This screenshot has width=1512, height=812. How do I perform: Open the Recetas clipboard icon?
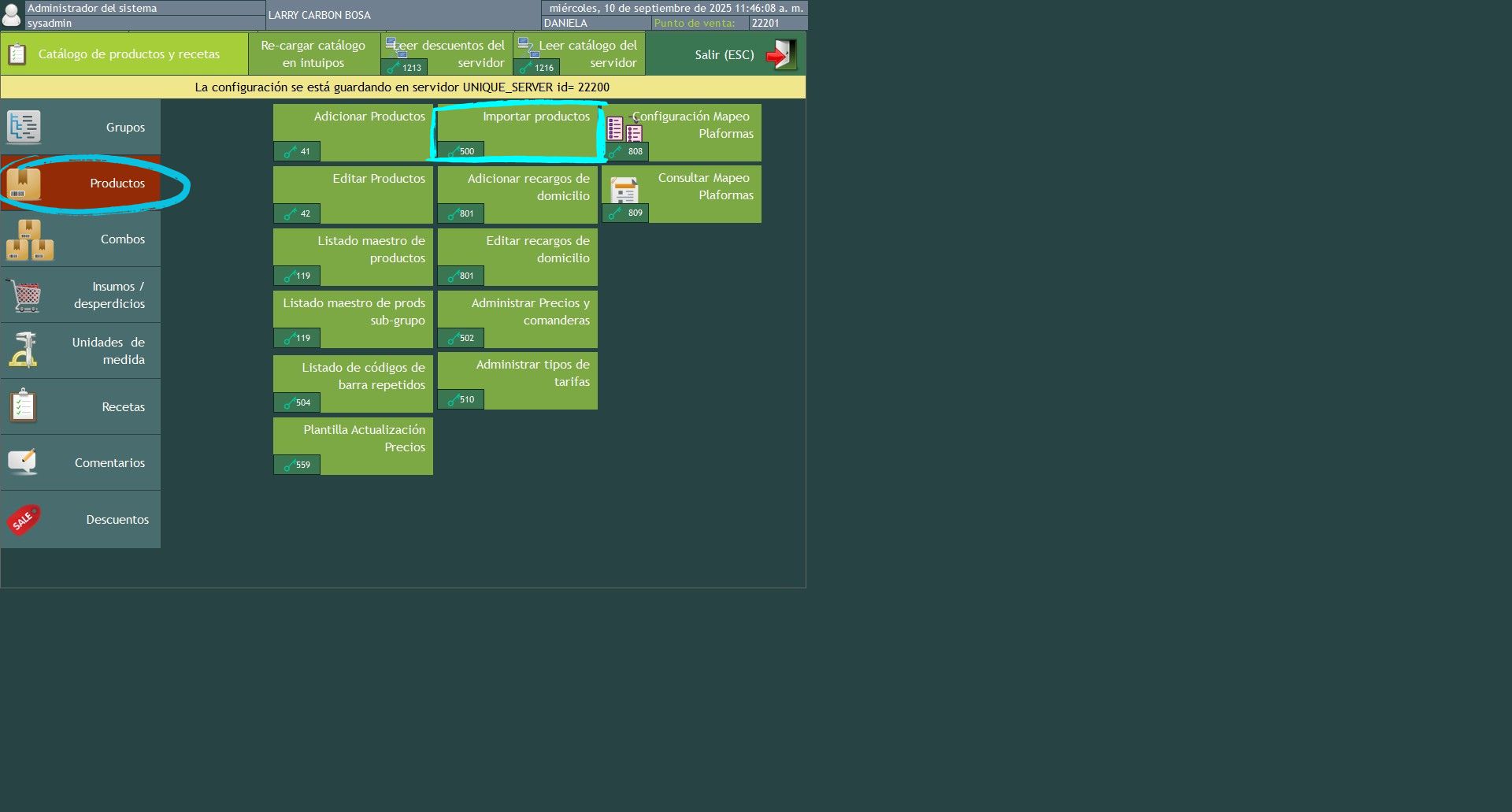pos(24,406)
